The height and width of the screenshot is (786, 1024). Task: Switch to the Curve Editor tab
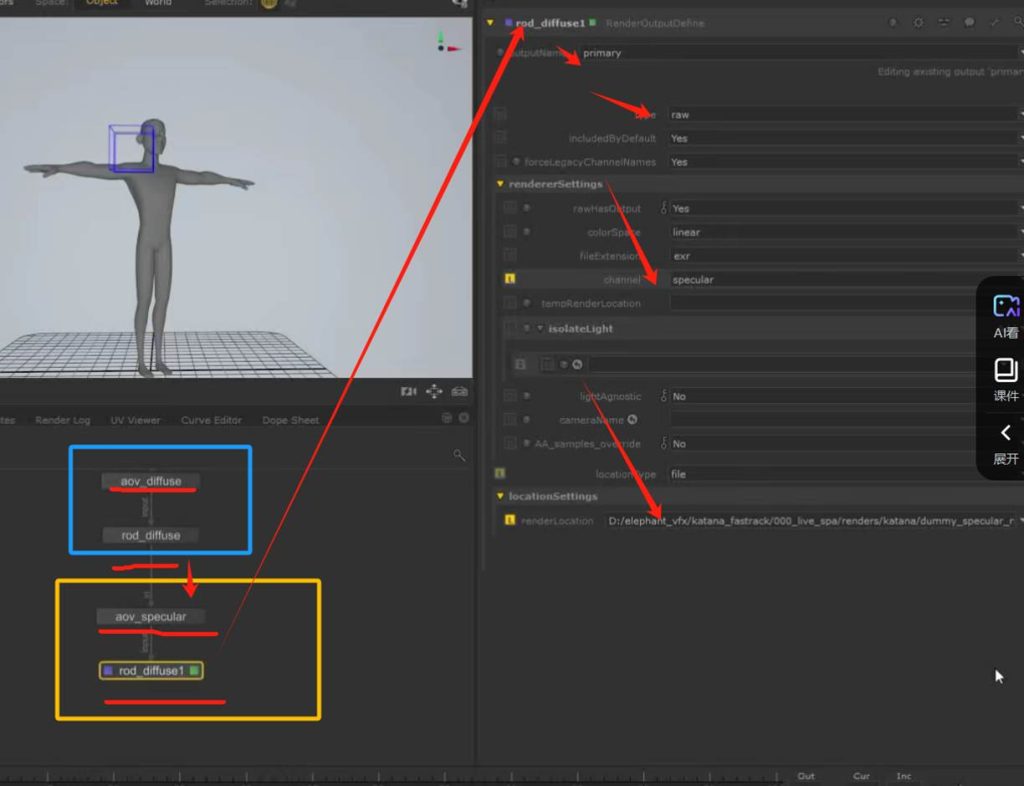211,420
